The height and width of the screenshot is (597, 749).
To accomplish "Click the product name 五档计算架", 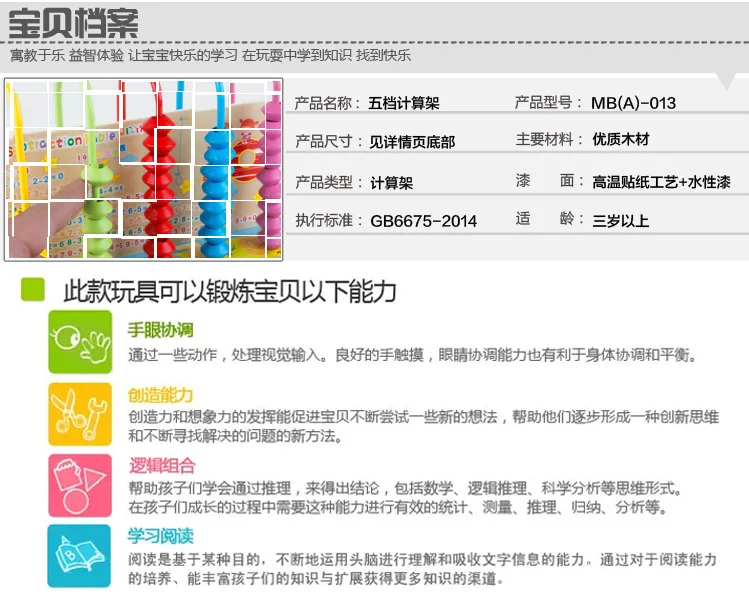I will tap(404, 103).
